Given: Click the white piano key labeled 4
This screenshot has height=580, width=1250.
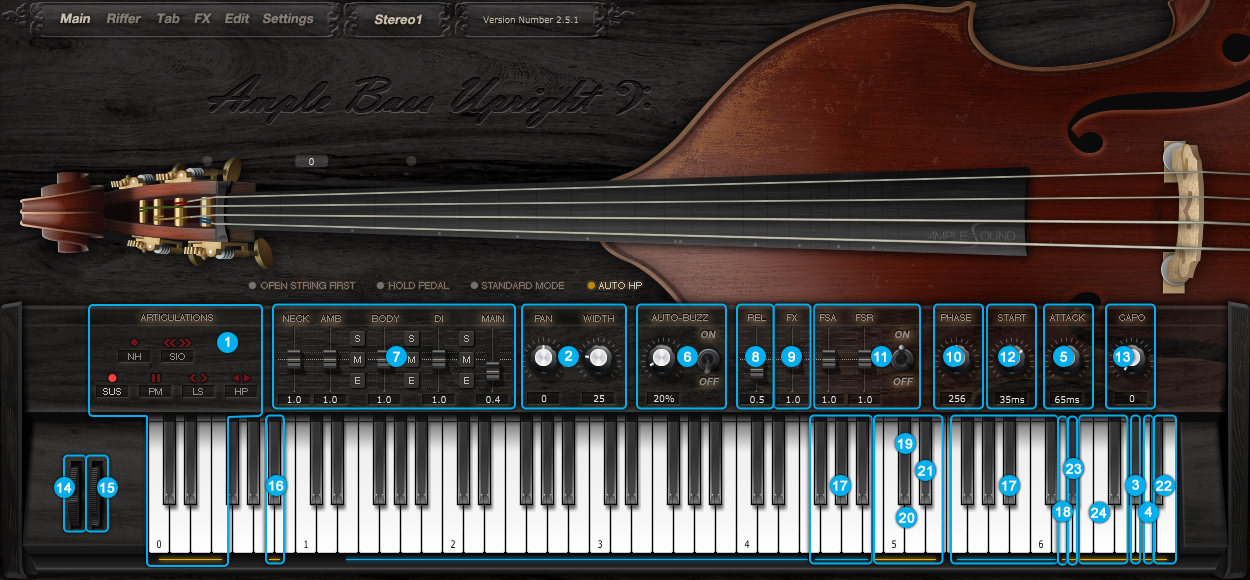Looking at the screenshot, I should click(746, 530).
